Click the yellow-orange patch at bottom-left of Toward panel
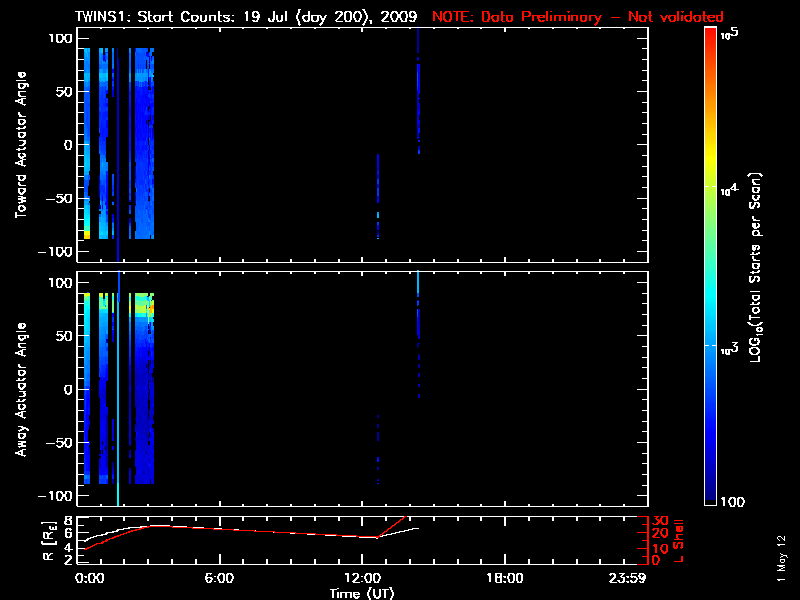 [x=87, y=235]
